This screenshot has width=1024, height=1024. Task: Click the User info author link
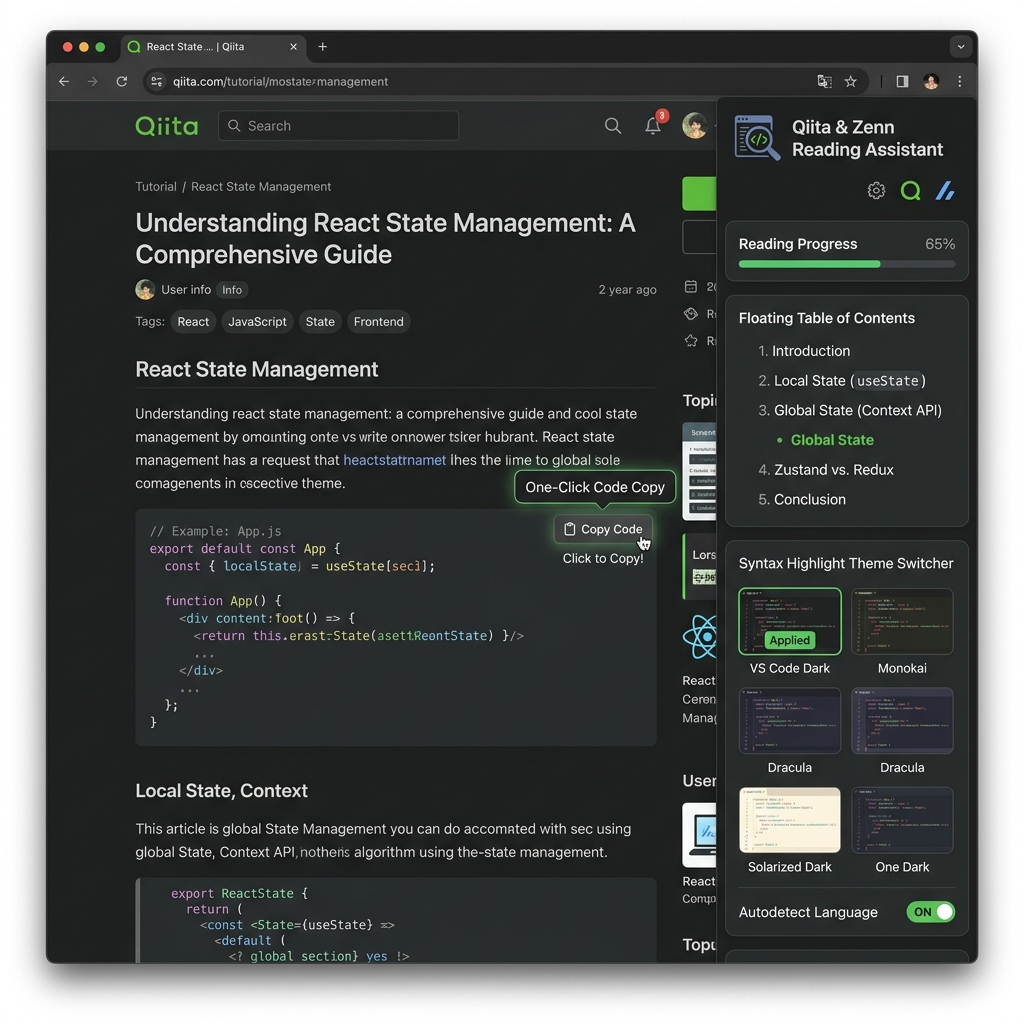186,290
